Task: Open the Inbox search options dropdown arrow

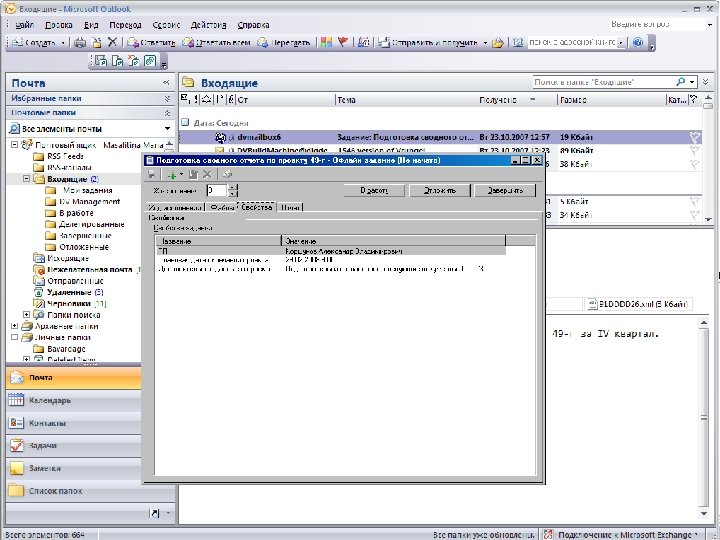Action: 692,82
